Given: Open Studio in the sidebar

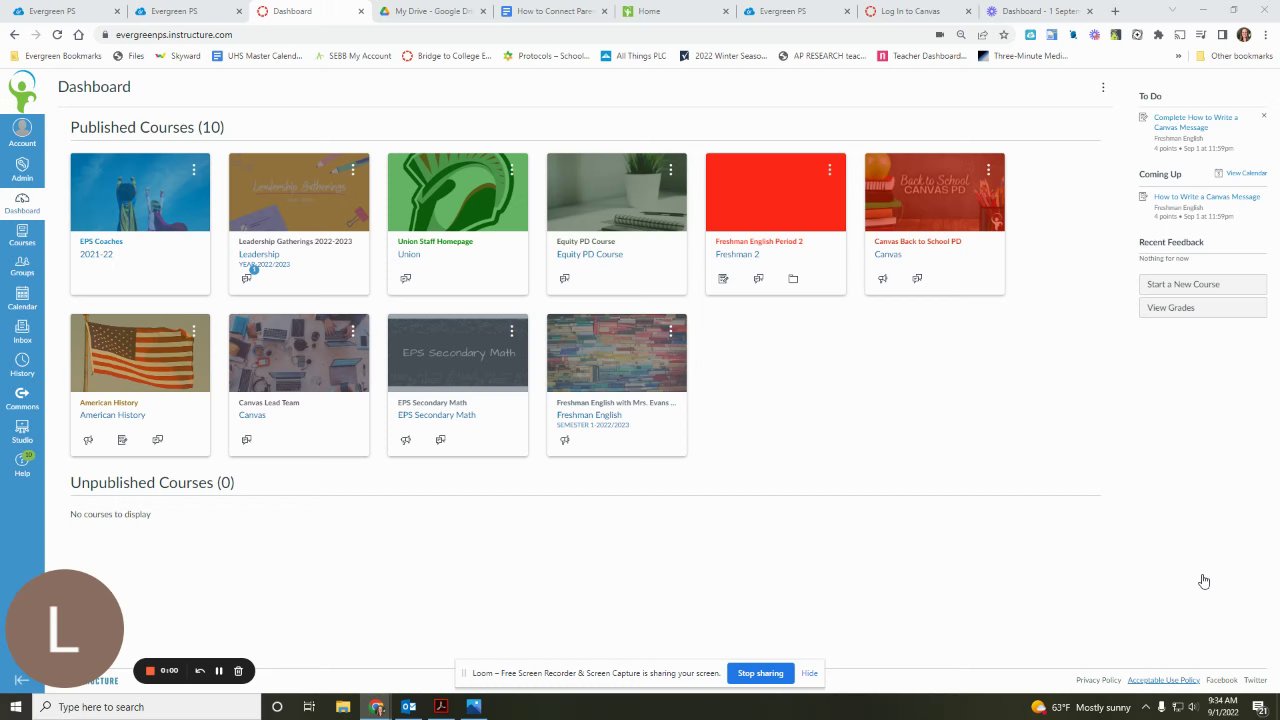Looking at the screenshot, I should tap(22, 431).
